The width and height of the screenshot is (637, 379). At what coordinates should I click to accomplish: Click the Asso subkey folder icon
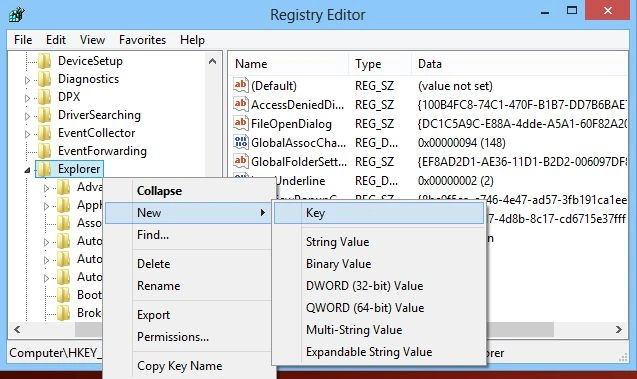click(x=63, y=223)
